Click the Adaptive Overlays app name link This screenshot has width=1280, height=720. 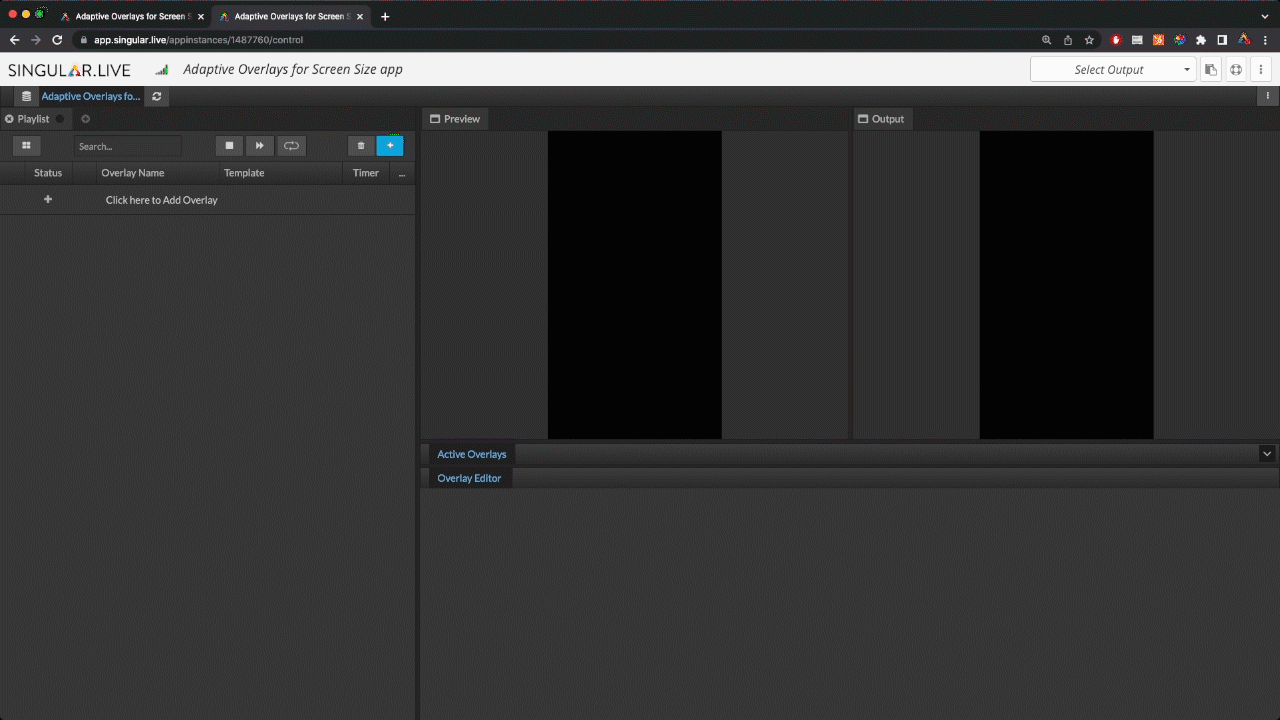91,97
